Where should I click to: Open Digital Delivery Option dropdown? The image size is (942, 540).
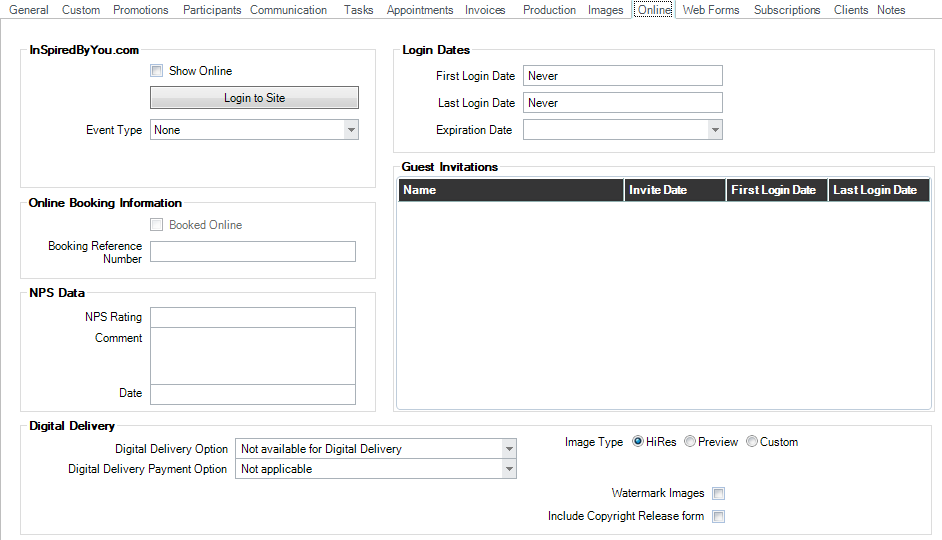pyautogui.click(x=508, y=449)
